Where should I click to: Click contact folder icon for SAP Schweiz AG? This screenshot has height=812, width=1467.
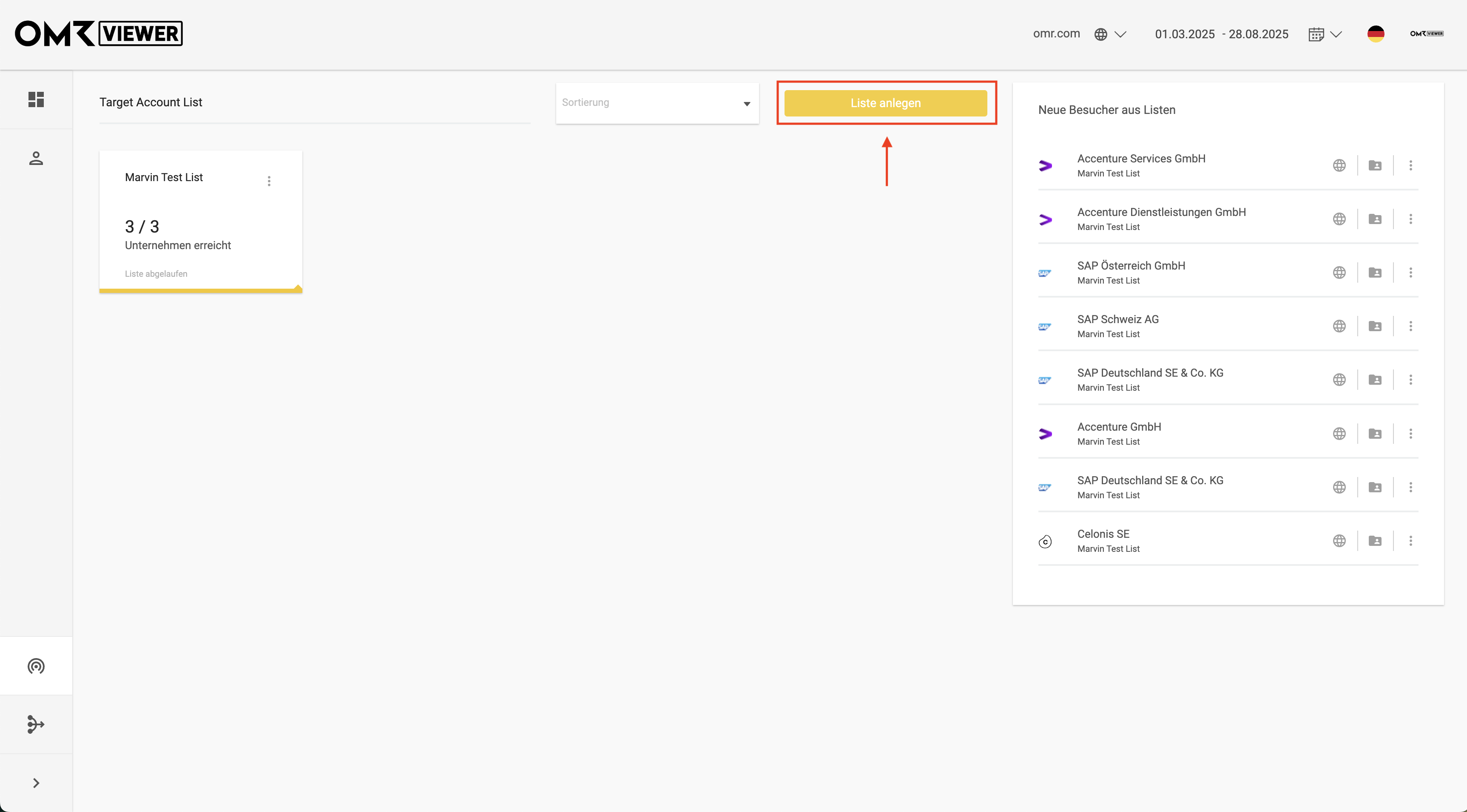click(1375, 326)
